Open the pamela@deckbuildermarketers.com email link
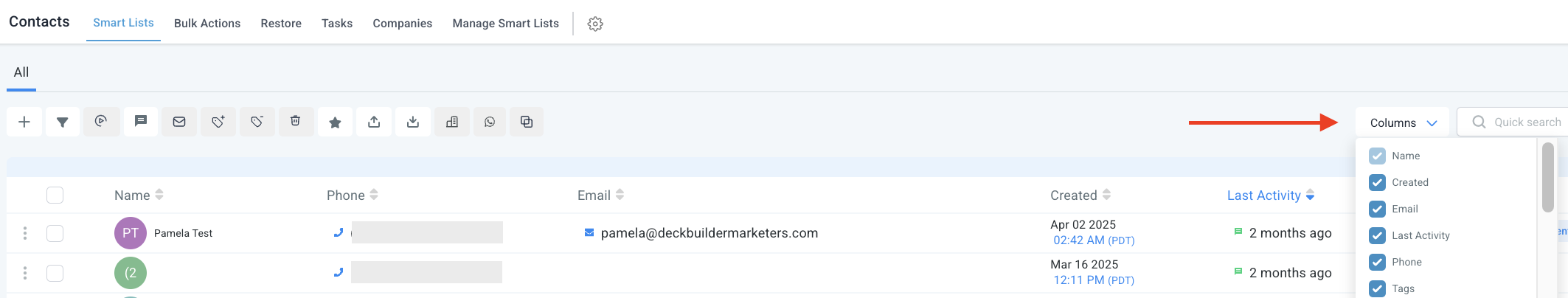The image size is (1568, 298). coord(709,233)
